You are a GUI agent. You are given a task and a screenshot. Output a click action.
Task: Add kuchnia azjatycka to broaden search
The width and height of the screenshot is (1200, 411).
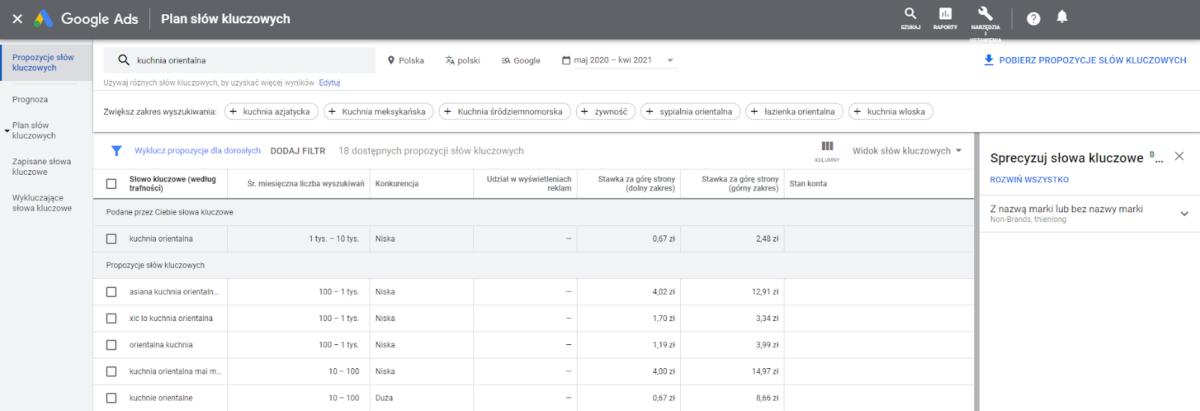point(272,111)
